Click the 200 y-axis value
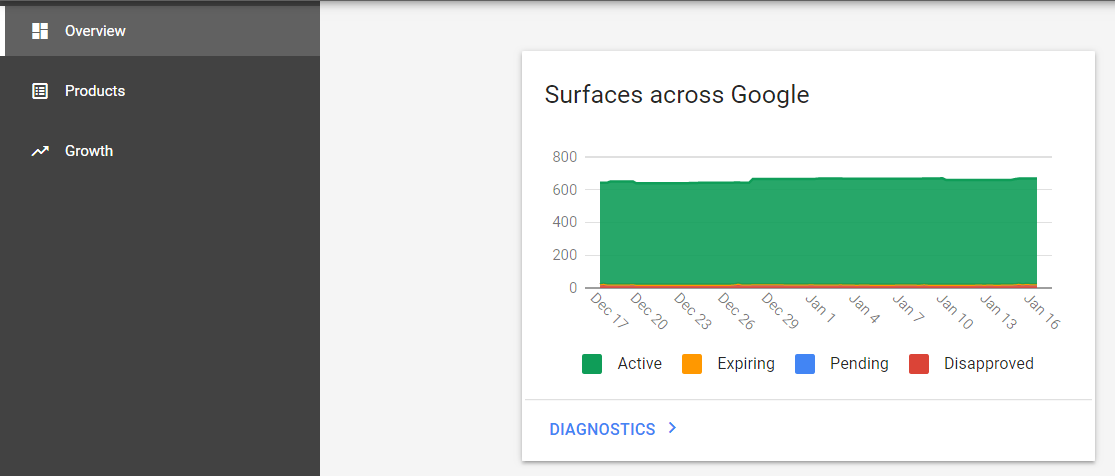Viewport: 1115px width, 476px height. 564,255
